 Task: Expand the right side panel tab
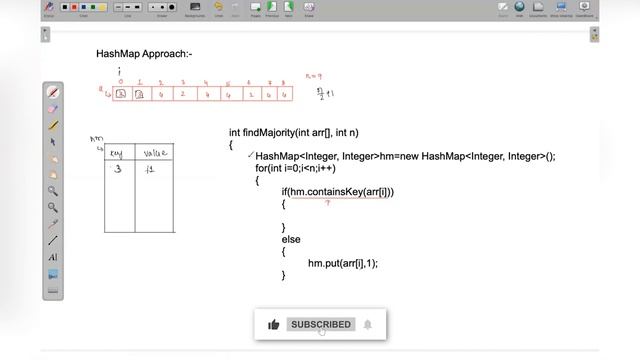595,34
